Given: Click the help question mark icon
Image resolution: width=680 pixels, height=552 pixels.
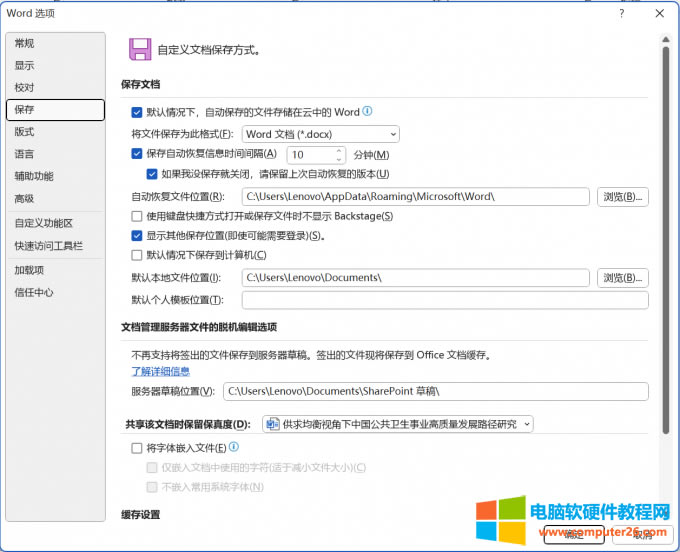Looking at the screenshot, I should click(622, 13).
